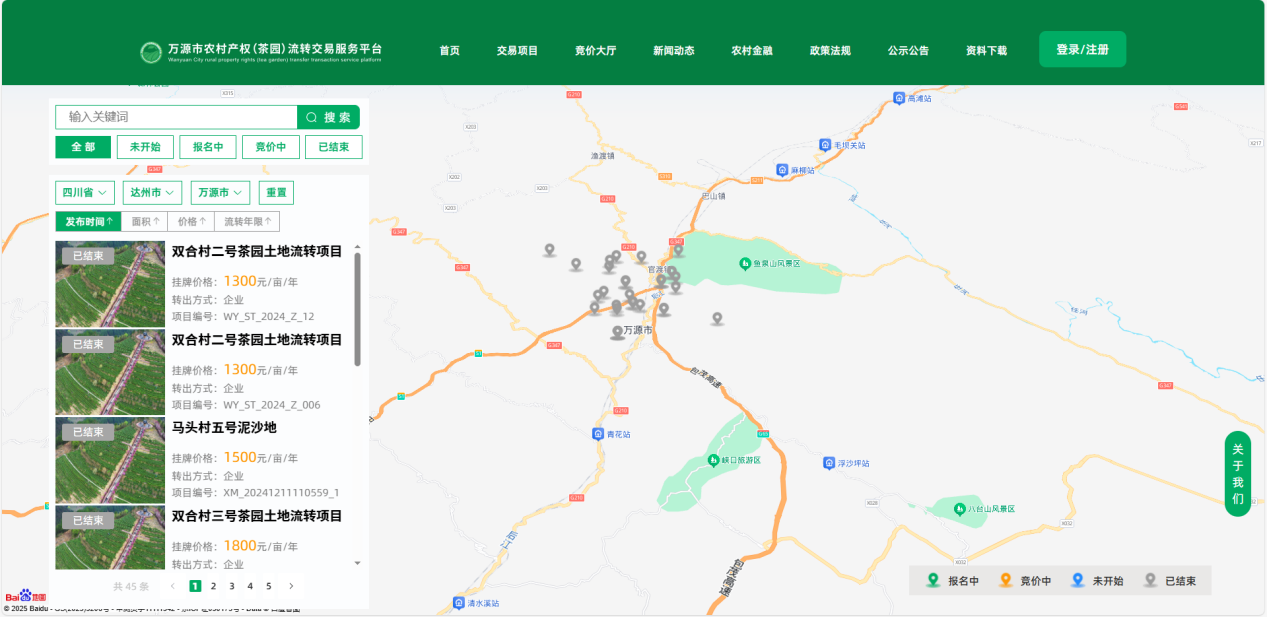Click the gray pin beside the 万源市 label

click(x=617, y=333)
